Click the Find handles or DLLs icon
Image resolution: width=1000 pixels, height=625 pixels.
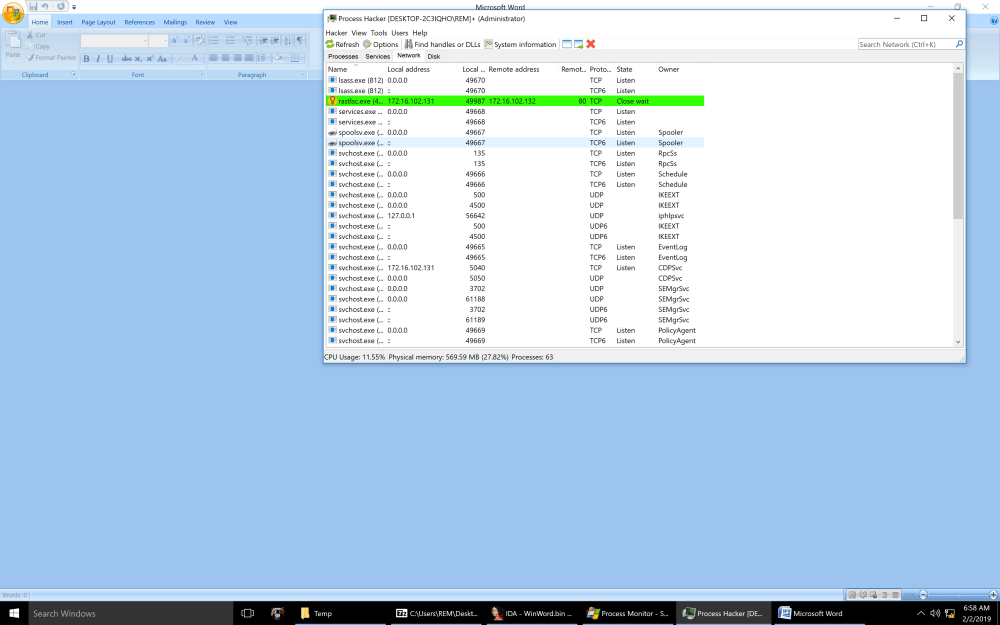point(409,44)
